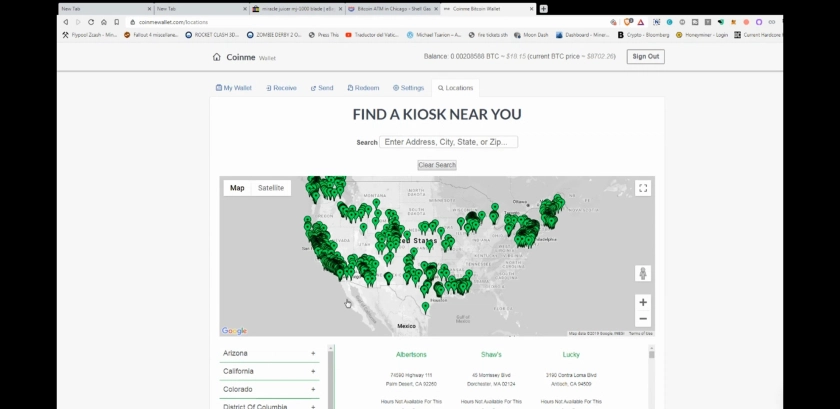Expand the Arizona state list
Viewport: 840px width, 409px height.
[269, 353]
